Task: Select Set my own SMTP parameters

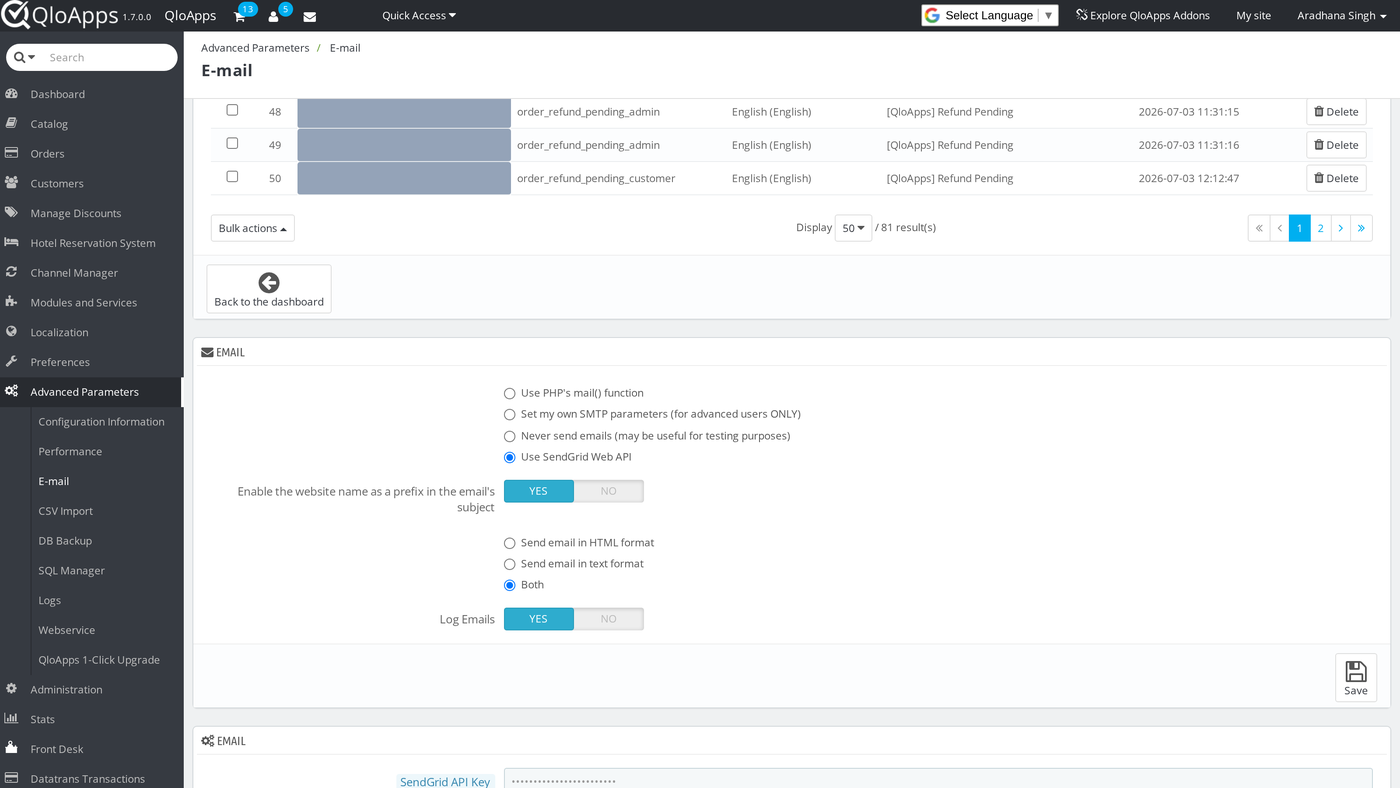Action: click(510, 415)
